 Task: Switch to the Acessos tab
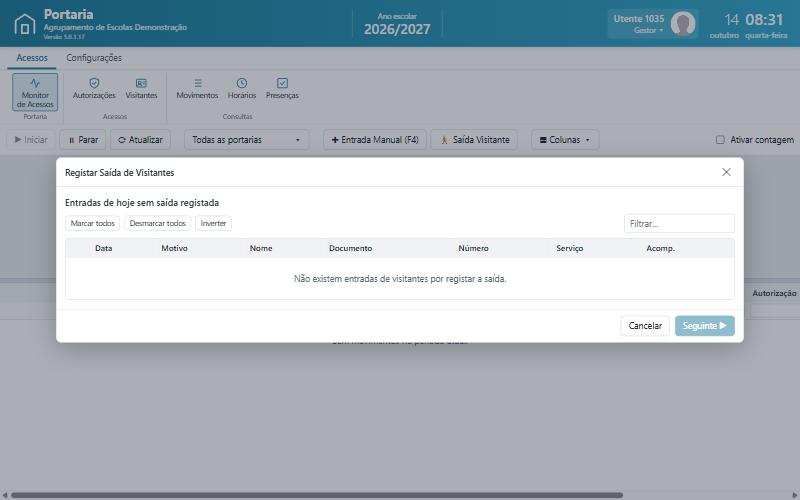point(32,58)
